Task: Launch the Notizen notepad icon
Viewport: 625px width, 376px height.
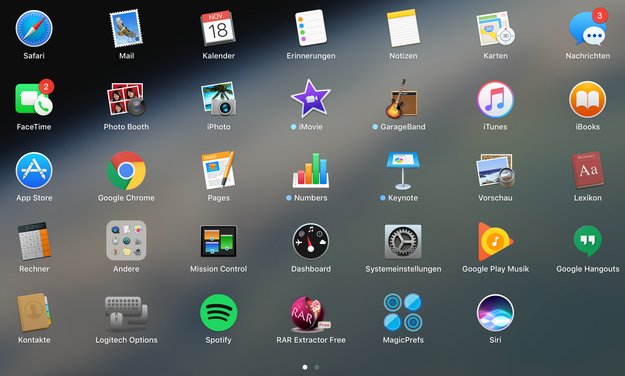Action: tap(403, 28)
